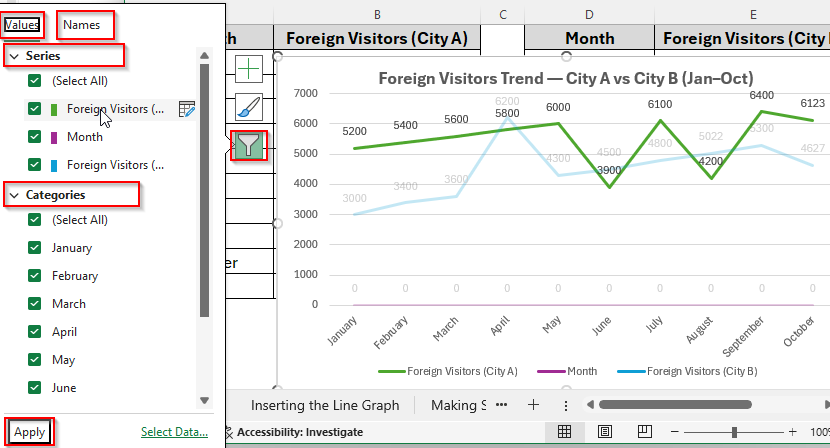Screen dimensions: 830x448
Task: Click the September axis label
Action: click(x=743, y=337)
